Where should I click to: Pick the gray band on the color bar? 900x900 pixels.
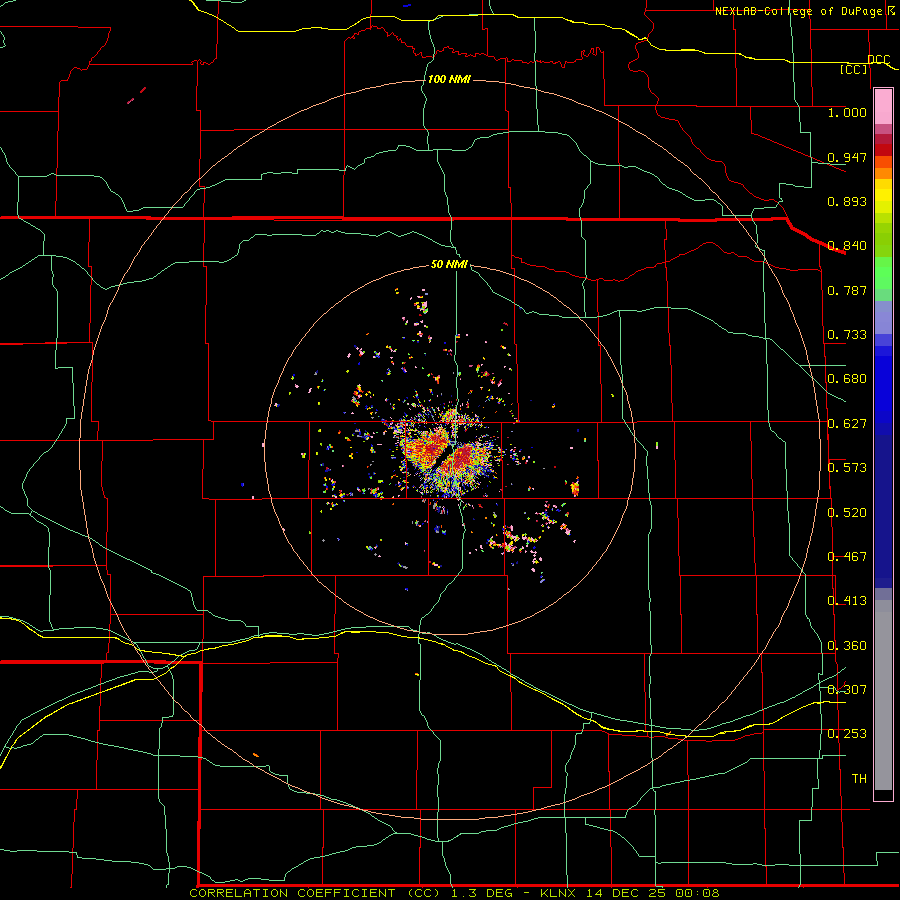(x=883, y=695)
